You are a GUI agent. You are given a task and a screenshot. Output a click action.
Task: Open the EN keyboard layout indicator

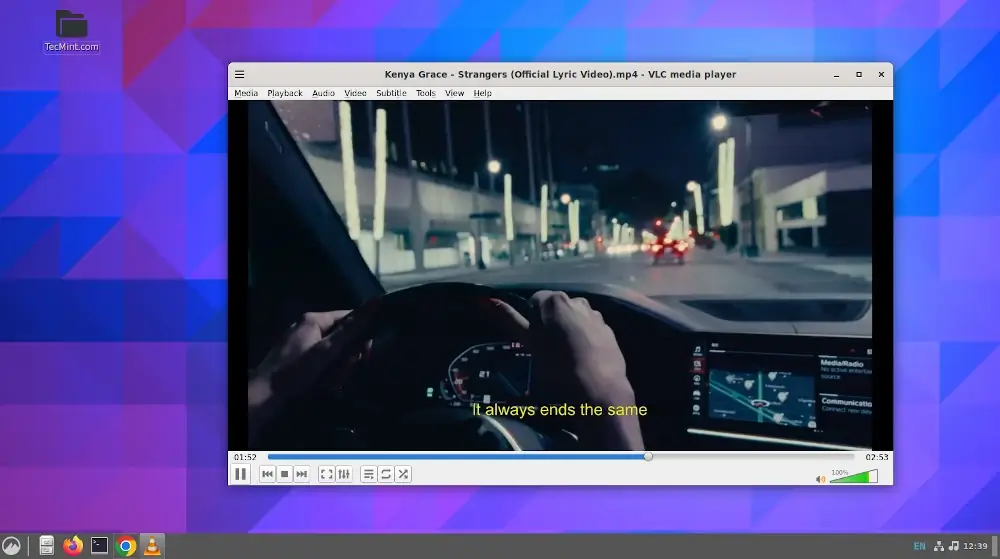pos(919,546)
